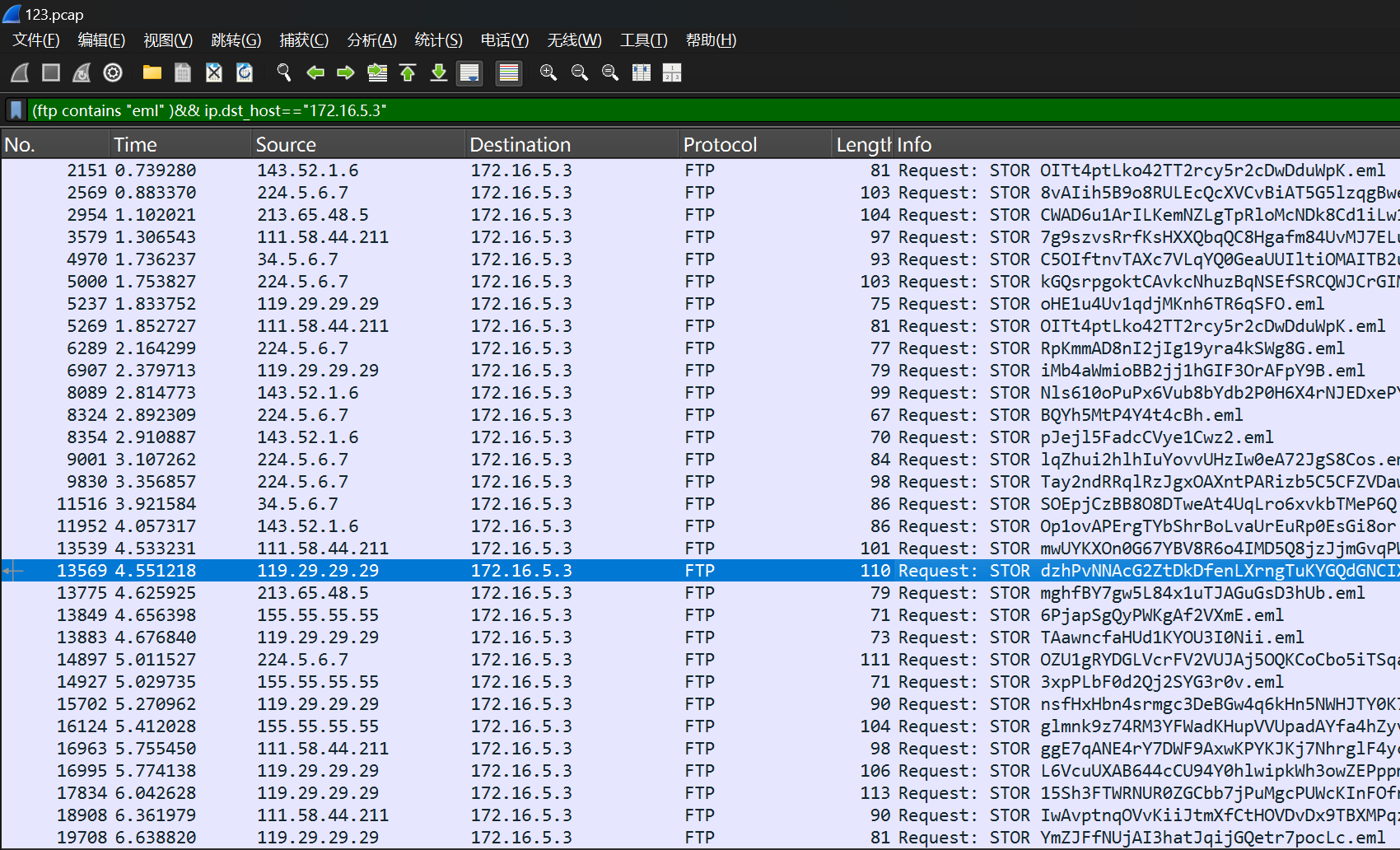
Task: Click the start capture shark fin icon
Action: 20,72
